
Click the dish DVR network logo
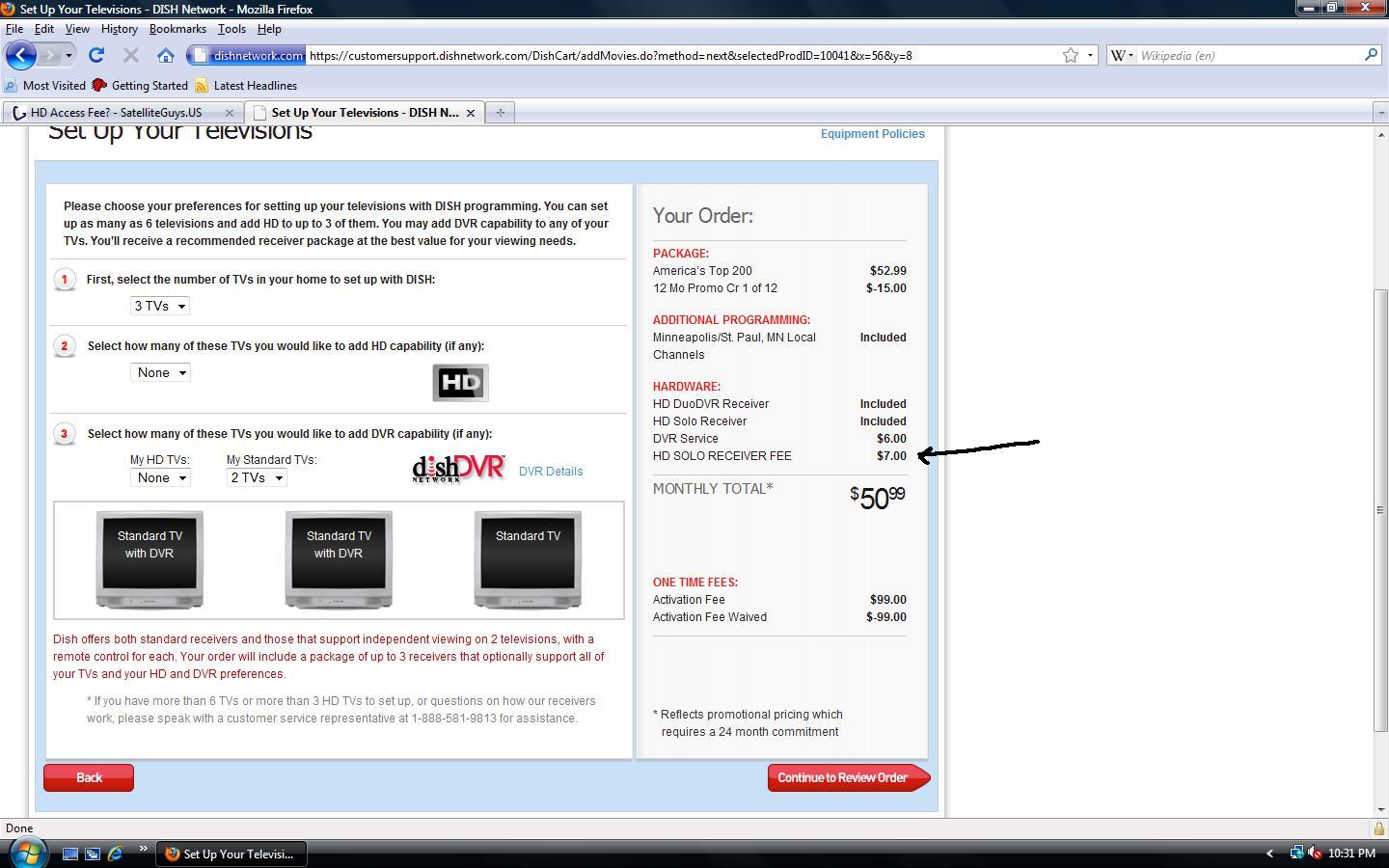458,469
